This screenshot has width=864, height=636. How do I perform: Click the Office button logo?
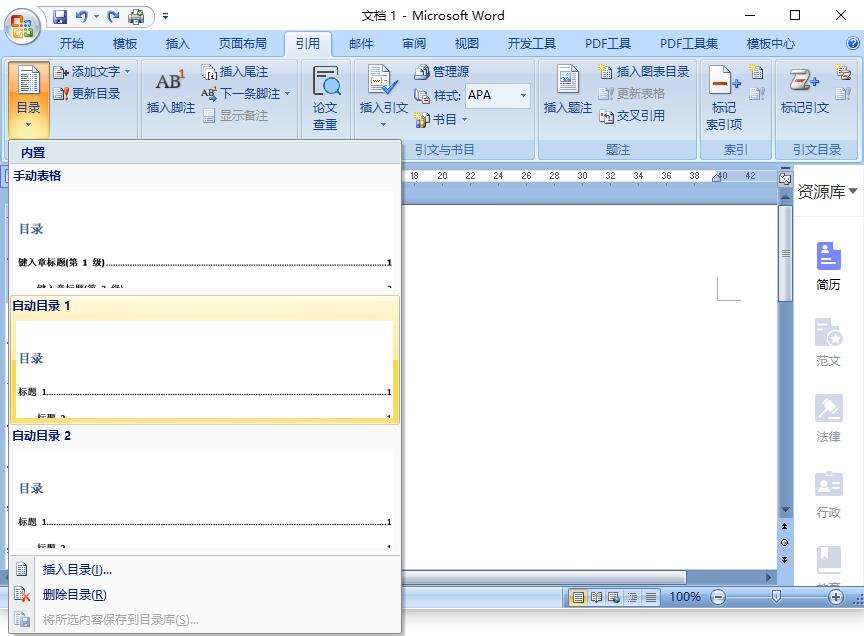point(22,26)
